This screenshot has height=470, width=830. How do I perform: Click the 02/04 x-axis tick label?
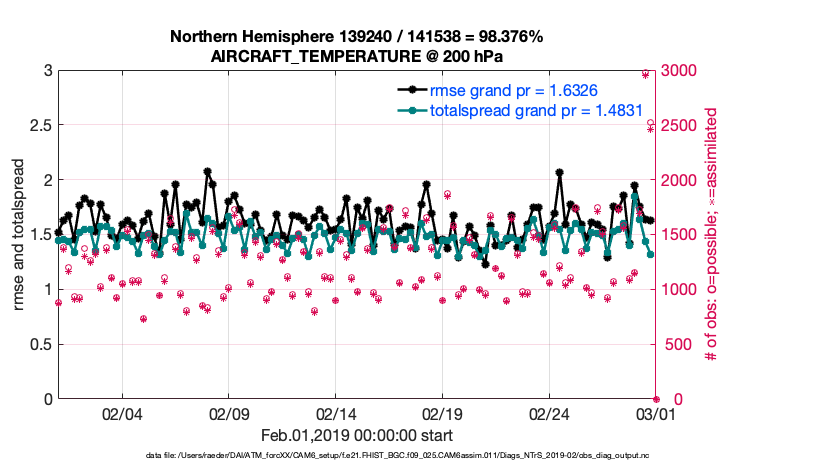pyautogui.click(x=122, y=414)
